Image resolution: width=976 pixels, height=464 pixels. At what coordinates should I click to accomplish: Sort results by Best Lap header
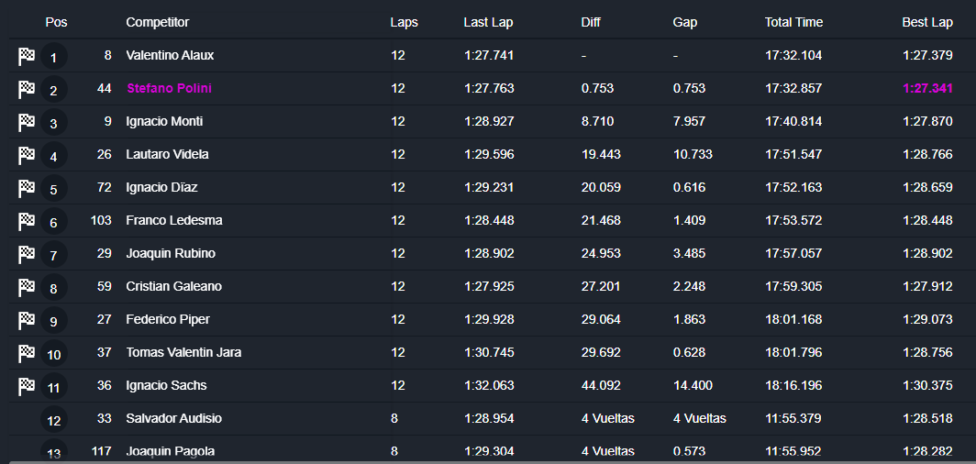927,22
